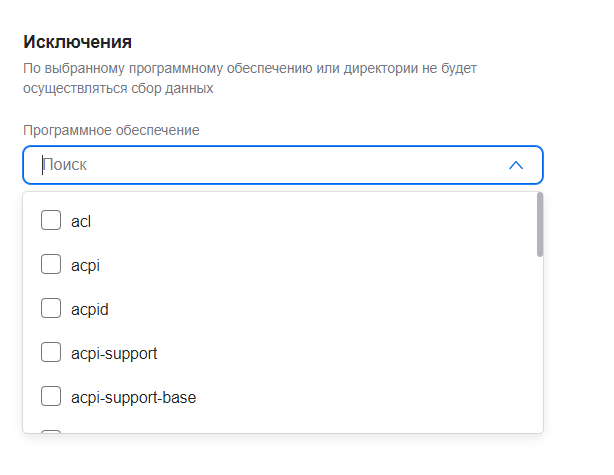Focus the Поиск search field
The height and width of the screenshot is (475, 614).
tap(200, 165)
